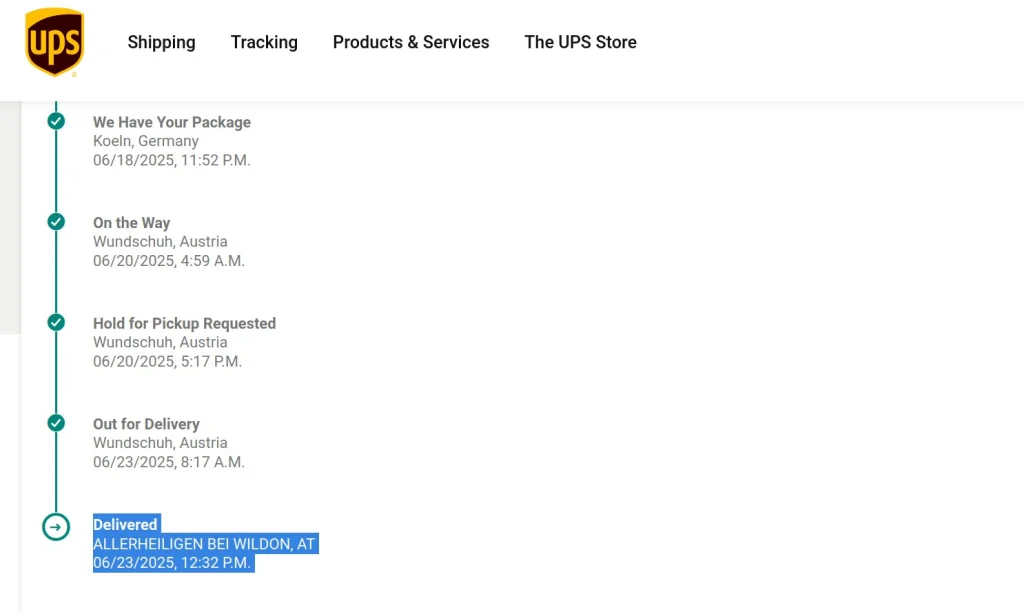This screenshot has width=1024, height=612.
Task: Click the On the Way checkmark icon
Action: [x=56, y=222]
